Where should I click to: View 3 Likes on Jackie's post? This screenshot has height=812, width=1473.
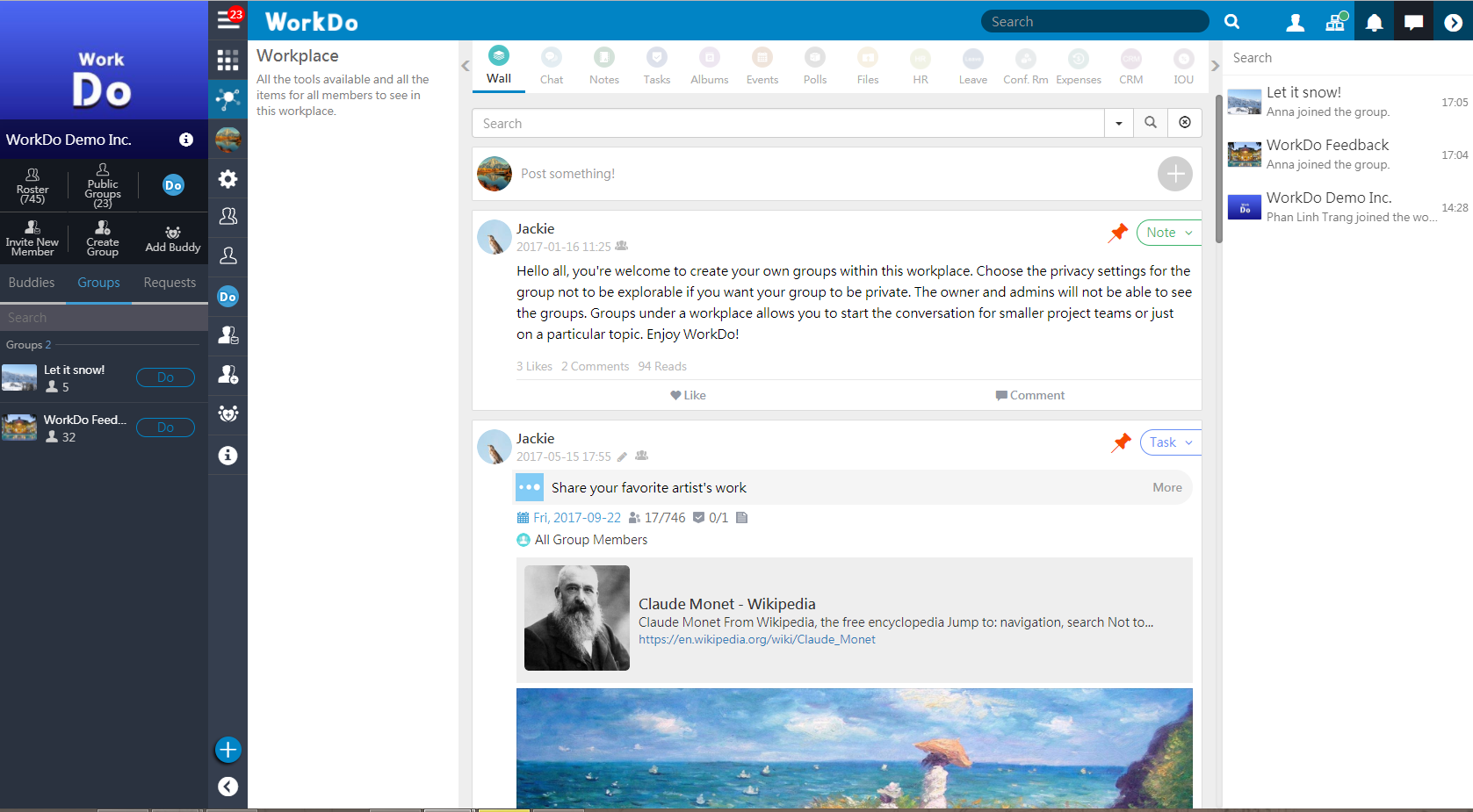point(534,366)
